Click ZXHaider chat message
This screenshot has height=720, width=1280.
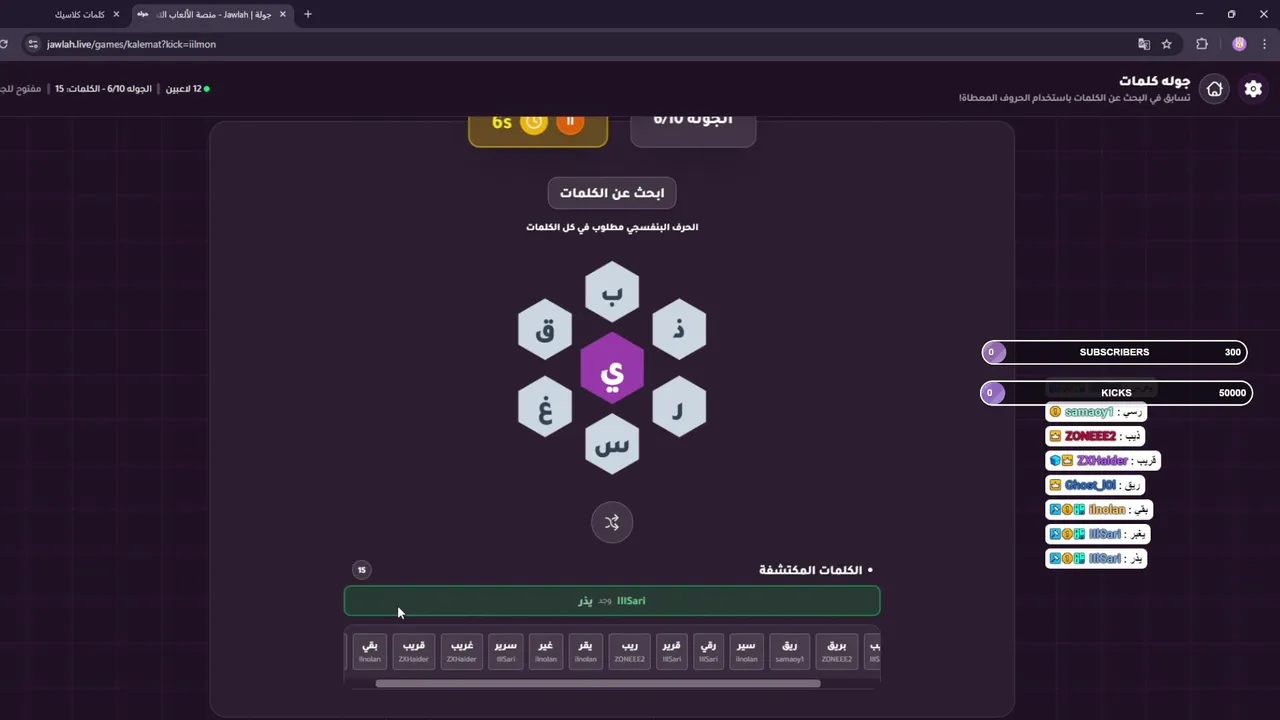pos(1103,461)
